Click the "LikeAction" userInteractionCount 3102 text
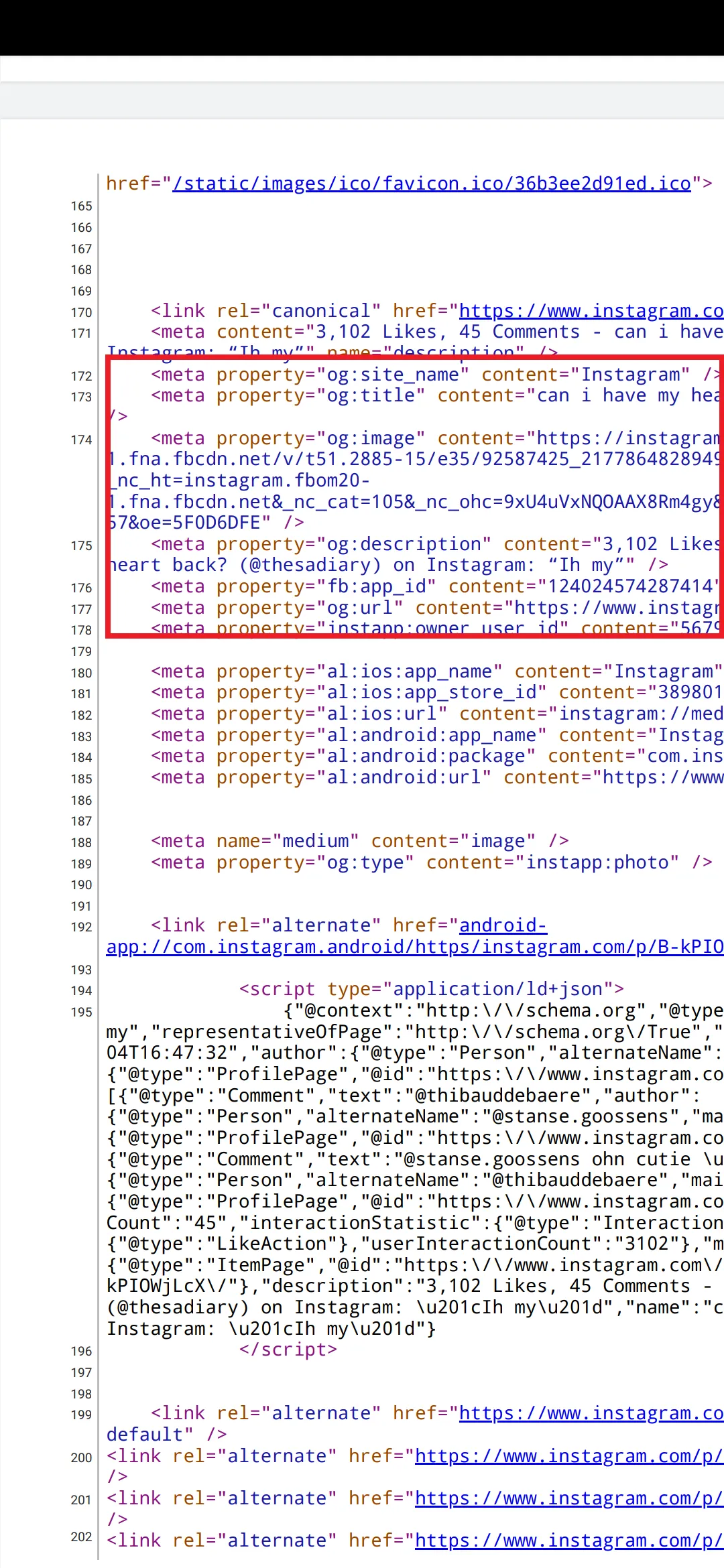Viewport: 724px width, 1568px height. click(415, 1244)
